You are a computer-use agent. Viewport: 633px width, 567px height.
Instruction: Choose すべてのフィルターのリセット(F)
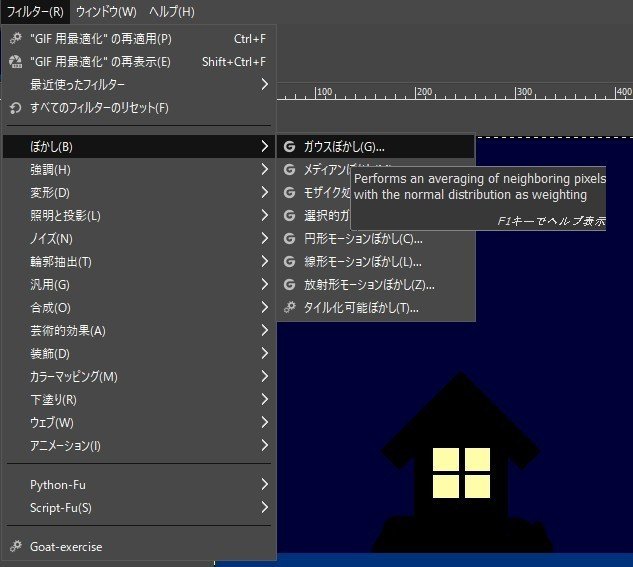pos(139,108)
